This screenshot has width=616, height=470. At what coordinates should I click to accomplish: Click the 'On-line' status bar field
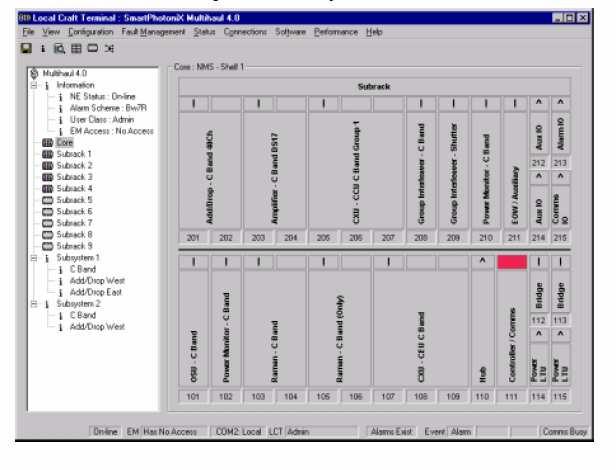[x=105, y=431]
